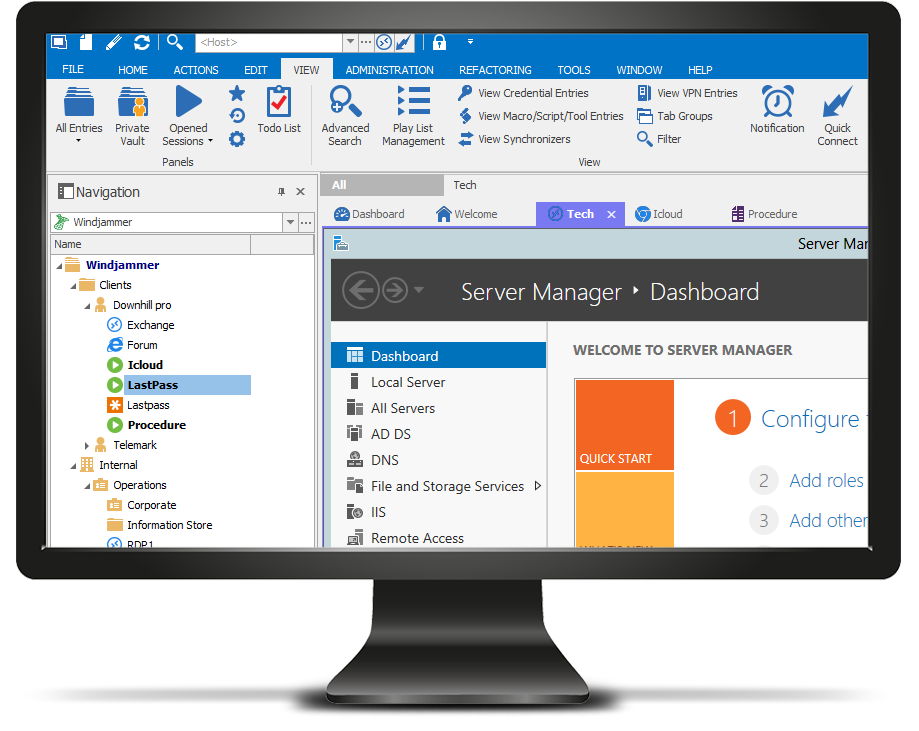Click View Macro/Script/Tool Entries
919x731 pixels.
coord(540,116)
